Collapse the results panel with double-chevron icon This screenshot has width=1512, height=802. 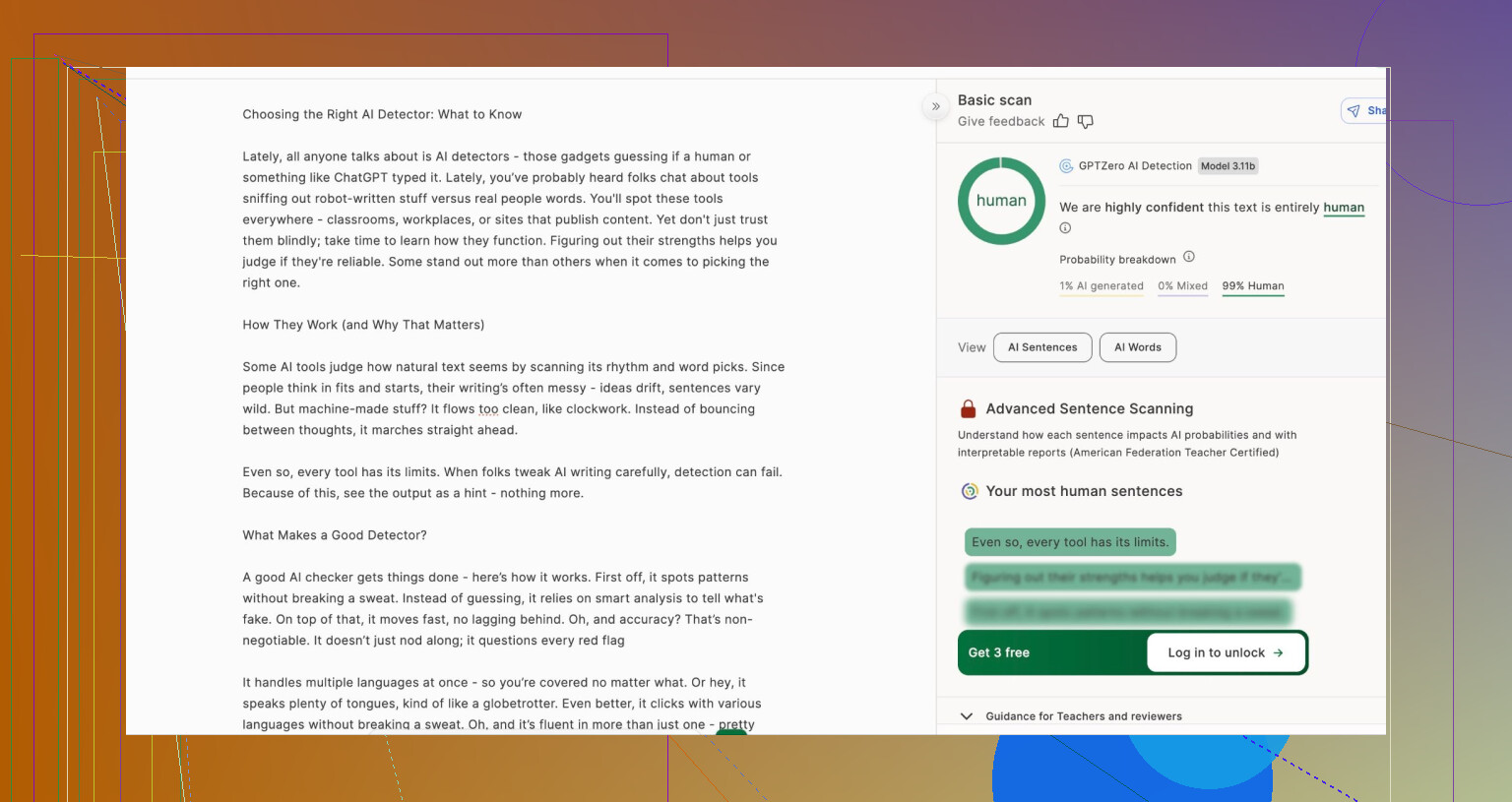935,106
